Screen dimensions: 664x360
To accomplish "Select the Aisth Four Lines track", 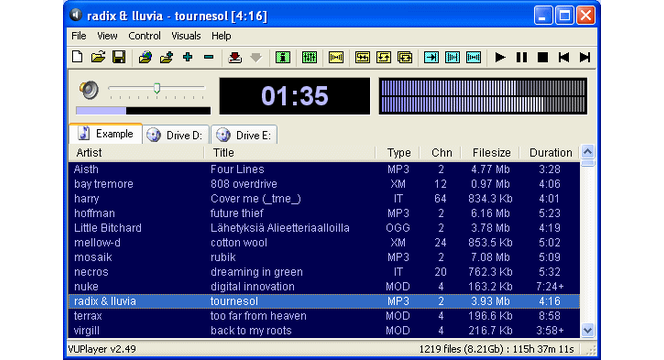I will (x=324, y=169).
